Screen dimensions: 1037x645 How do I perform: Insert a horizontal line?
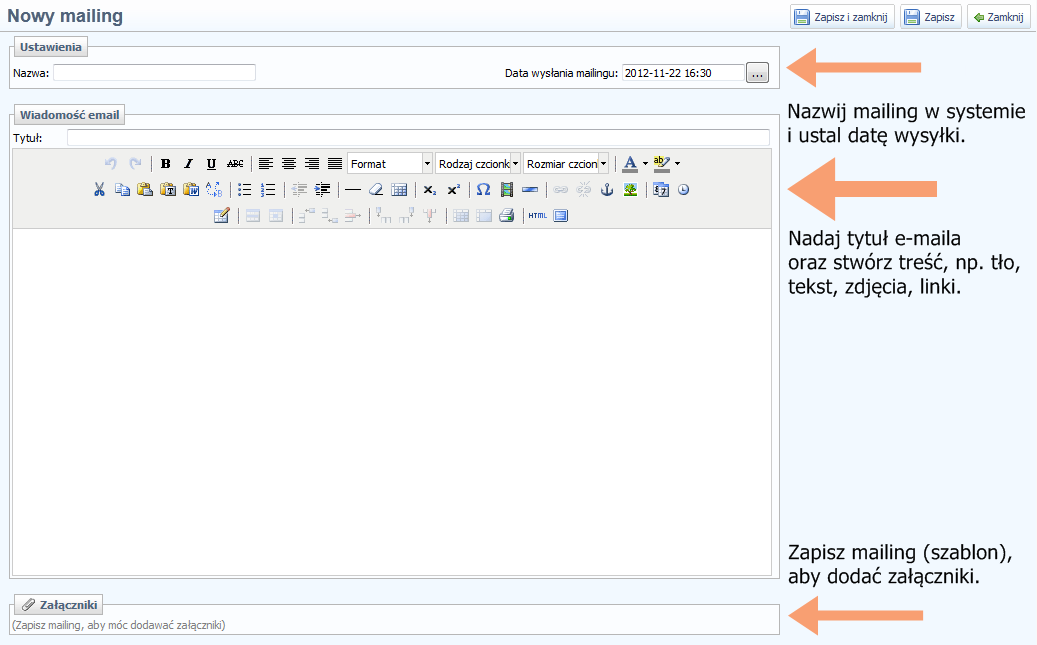pyautogui.click(x=353, y=190)
